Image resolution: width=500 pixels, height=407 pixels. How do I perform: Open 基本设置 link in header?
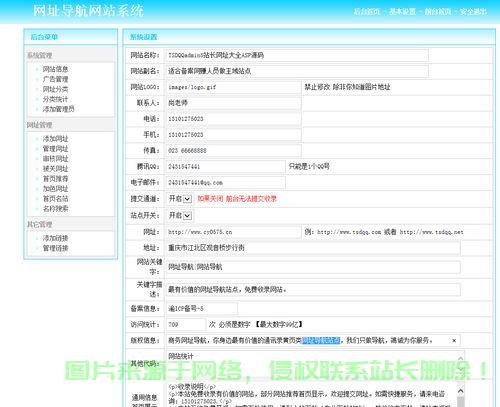coord(402,11)
